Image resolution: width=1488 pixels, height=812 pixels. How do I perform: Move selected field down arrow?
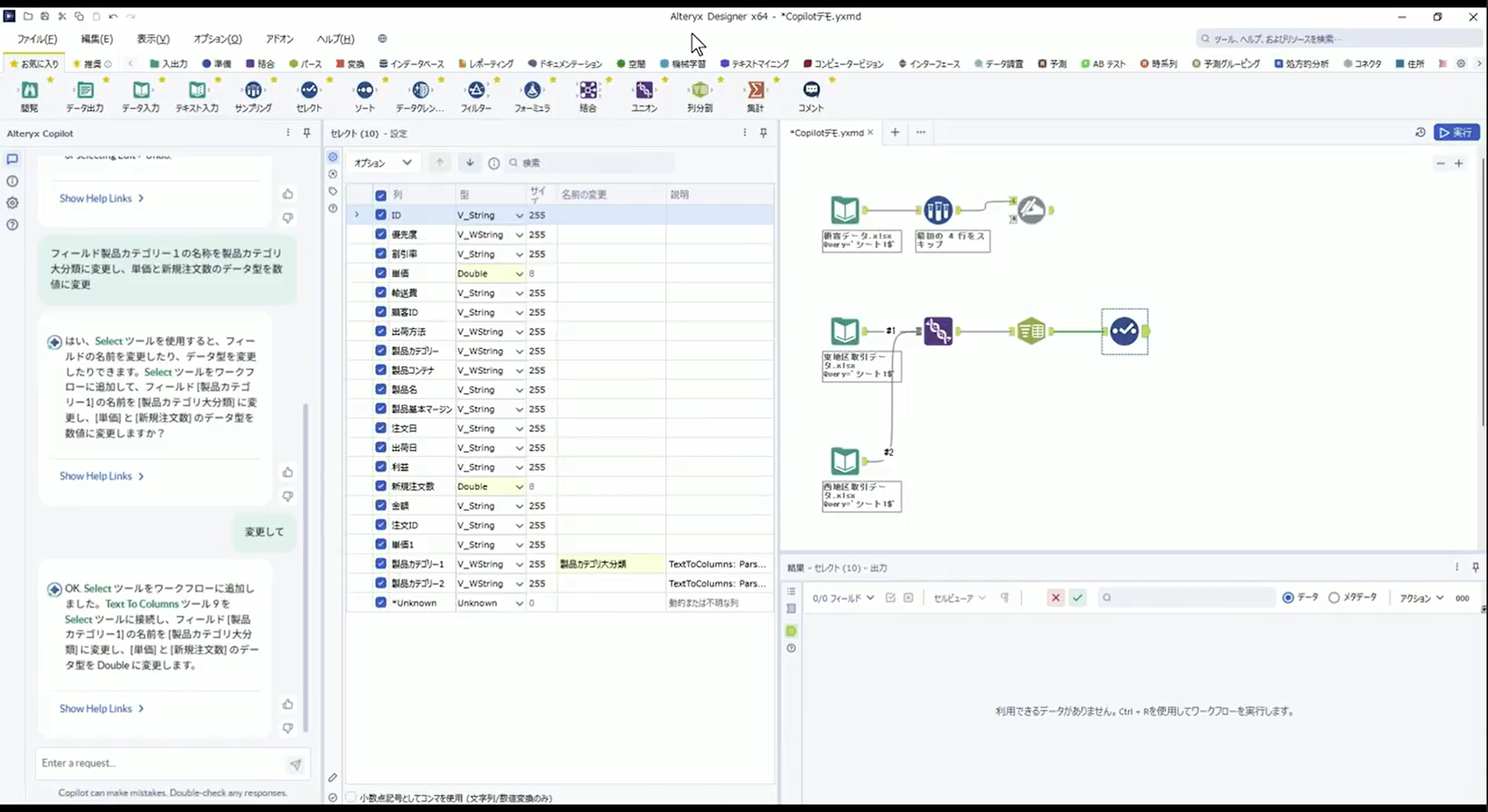coord(469,163)
